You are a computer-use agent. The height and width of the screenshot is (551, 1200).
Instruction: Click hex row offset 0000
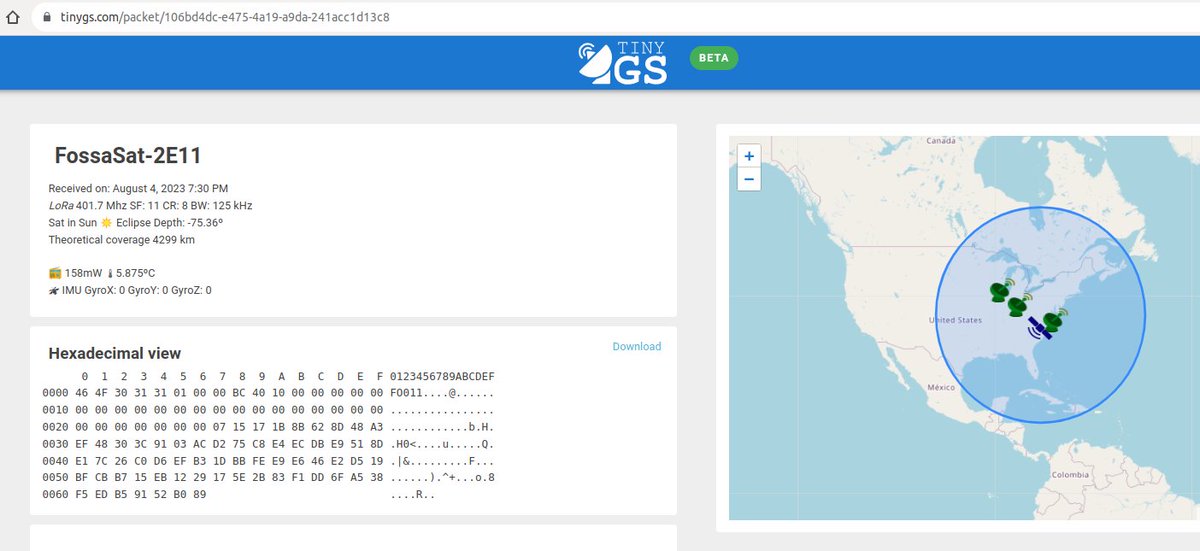(x=56, y=393)
